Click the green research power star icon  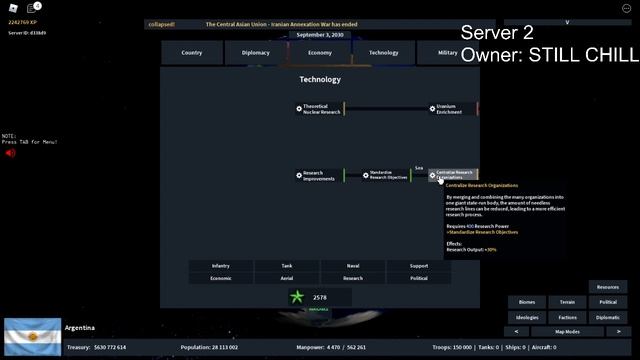pos(297,297)
